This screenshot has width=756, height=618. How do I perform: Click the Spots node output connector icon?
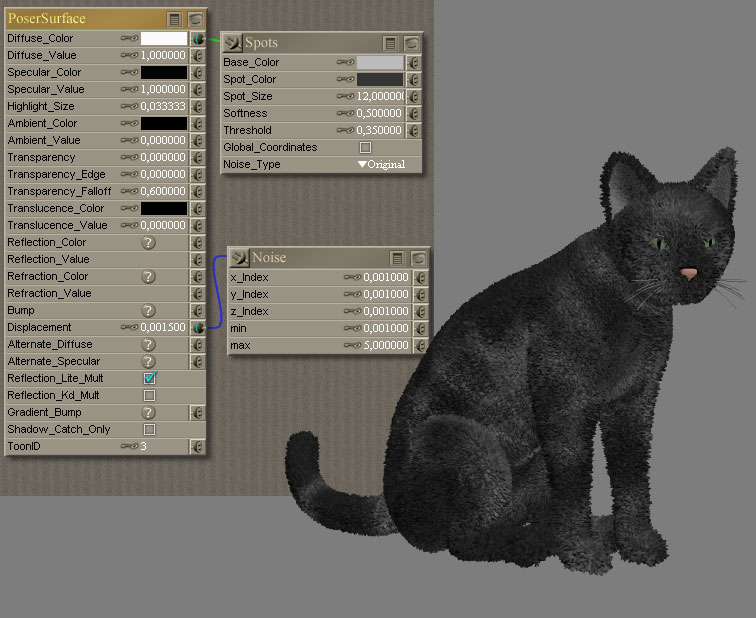[232, 43]
